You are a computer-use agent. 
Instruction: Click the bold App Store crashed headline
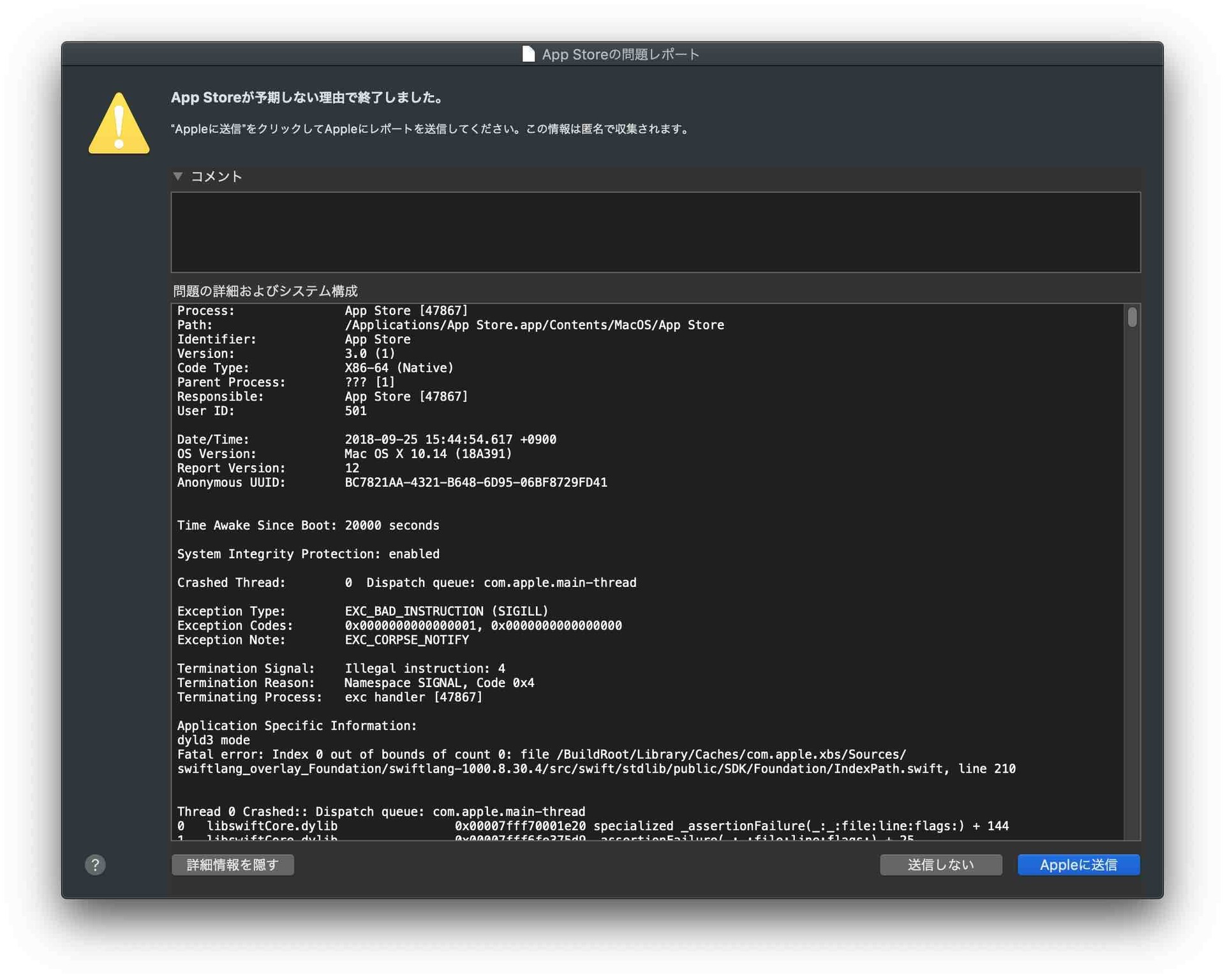coord(308,98)
